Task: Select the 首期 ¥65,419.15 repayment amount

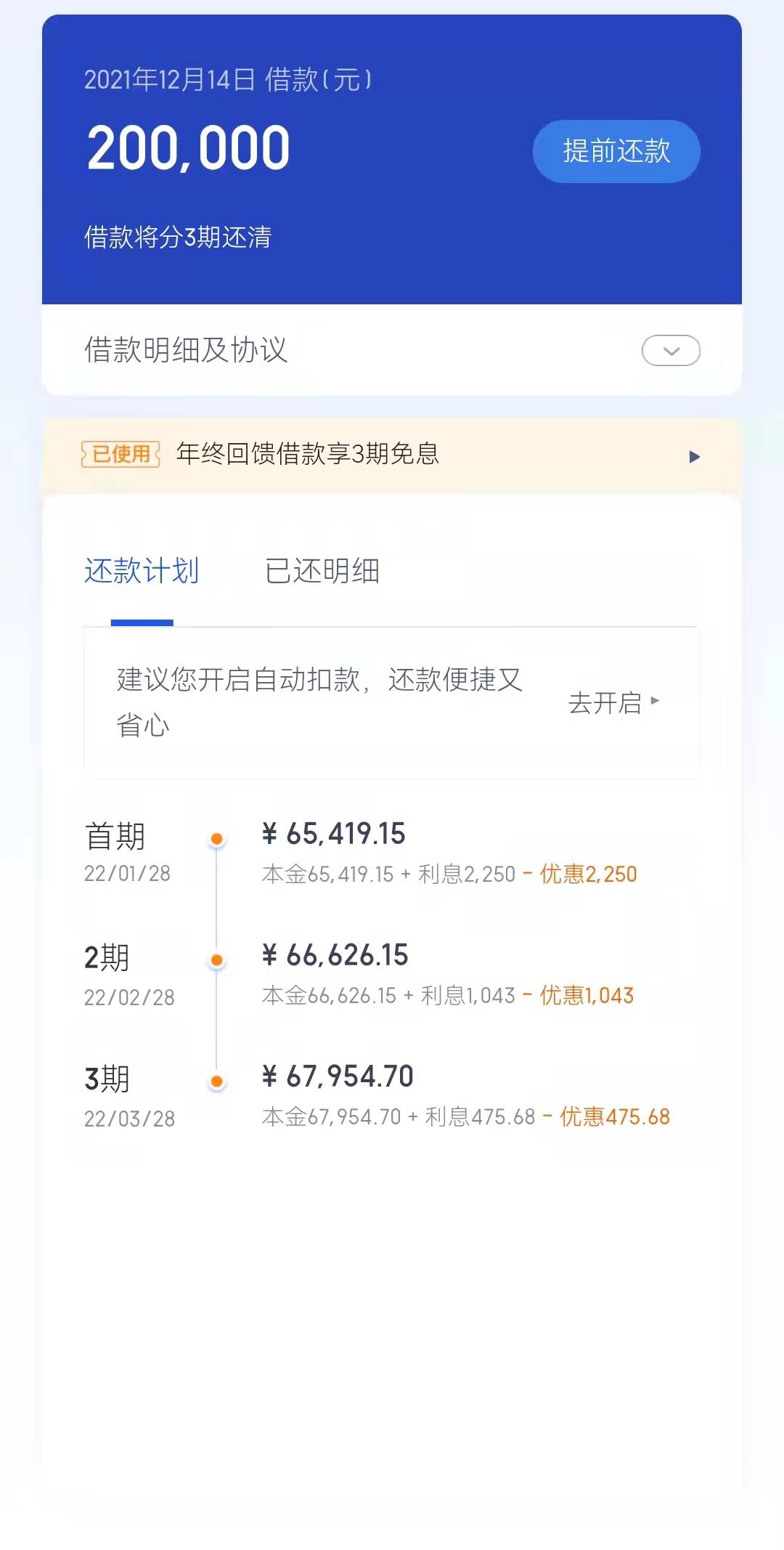Action: tap(334, 834)
